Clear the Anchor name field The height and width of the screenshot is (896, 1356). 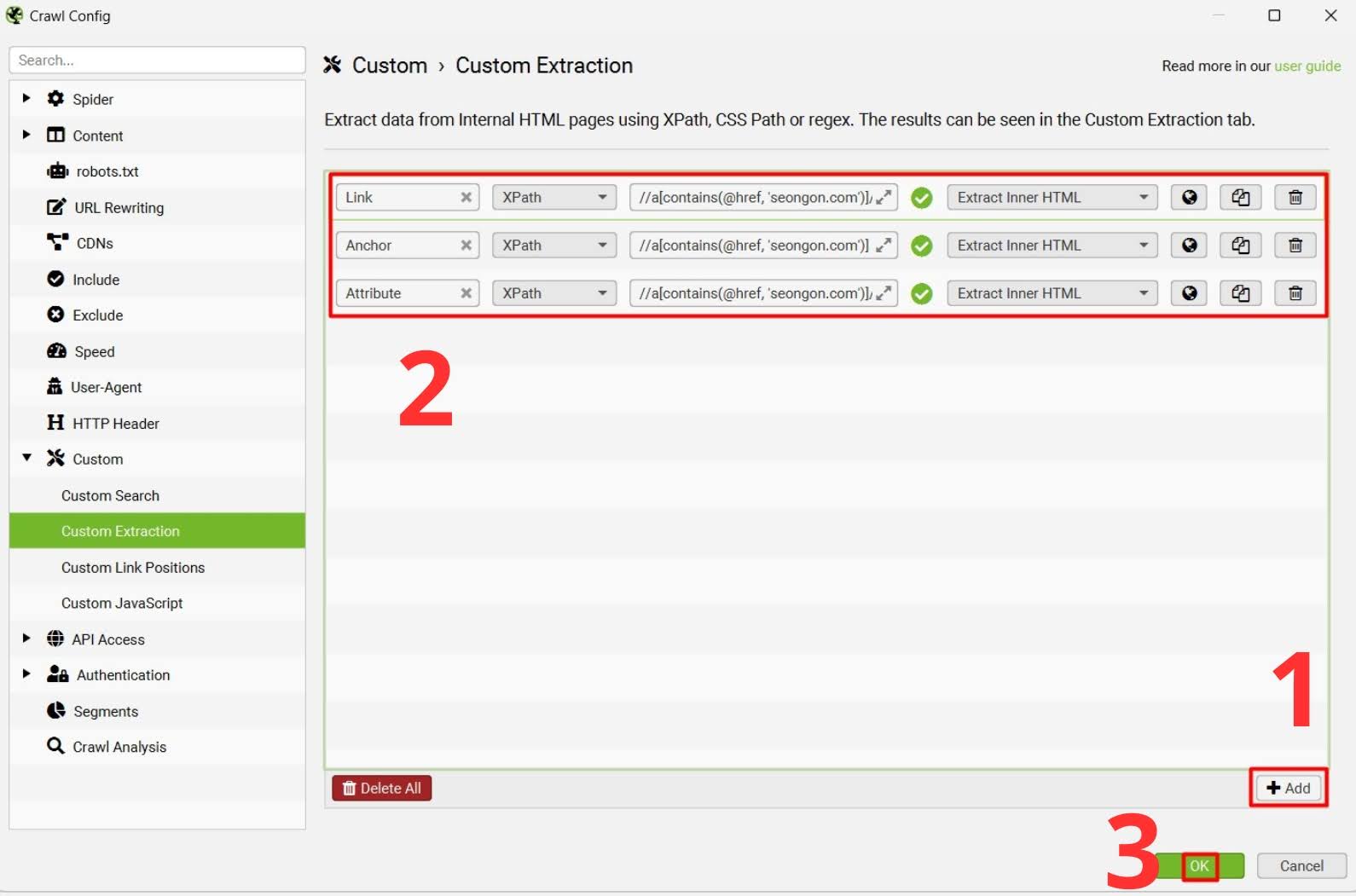click(466, 246)
